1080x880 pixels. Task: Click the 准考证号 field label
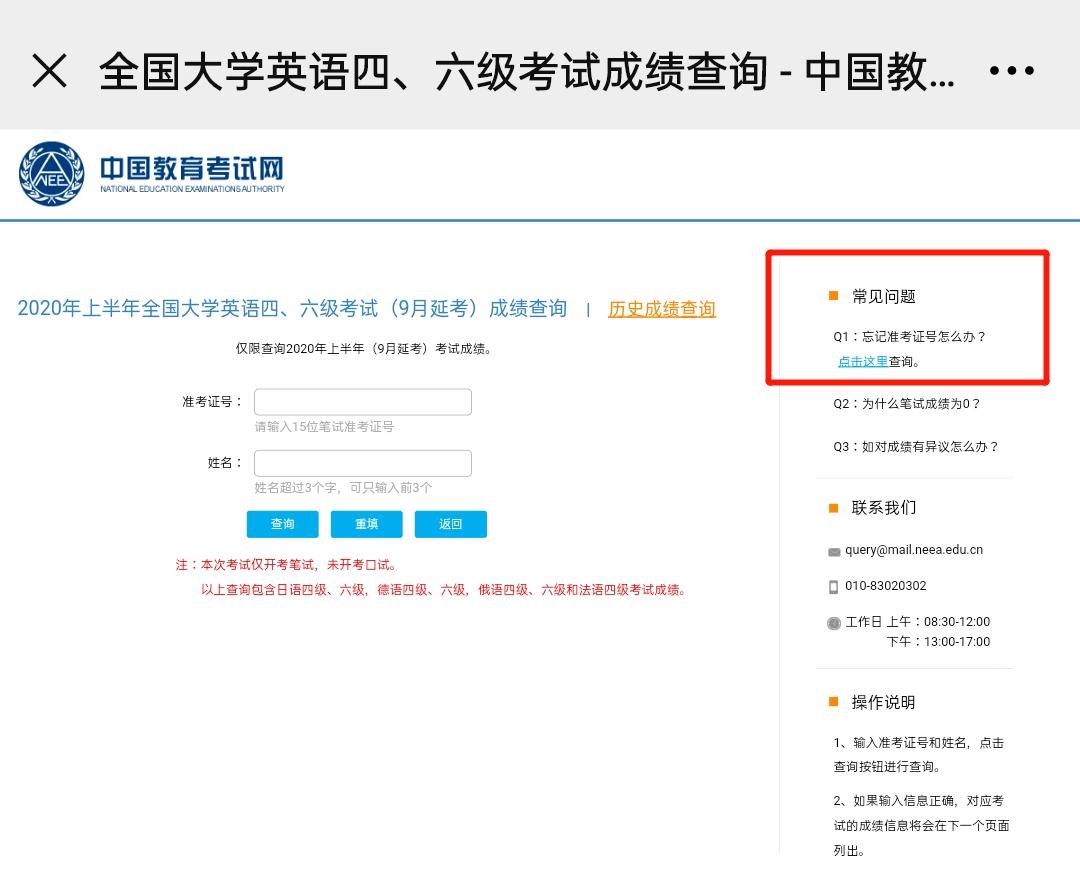coord(211,401)
